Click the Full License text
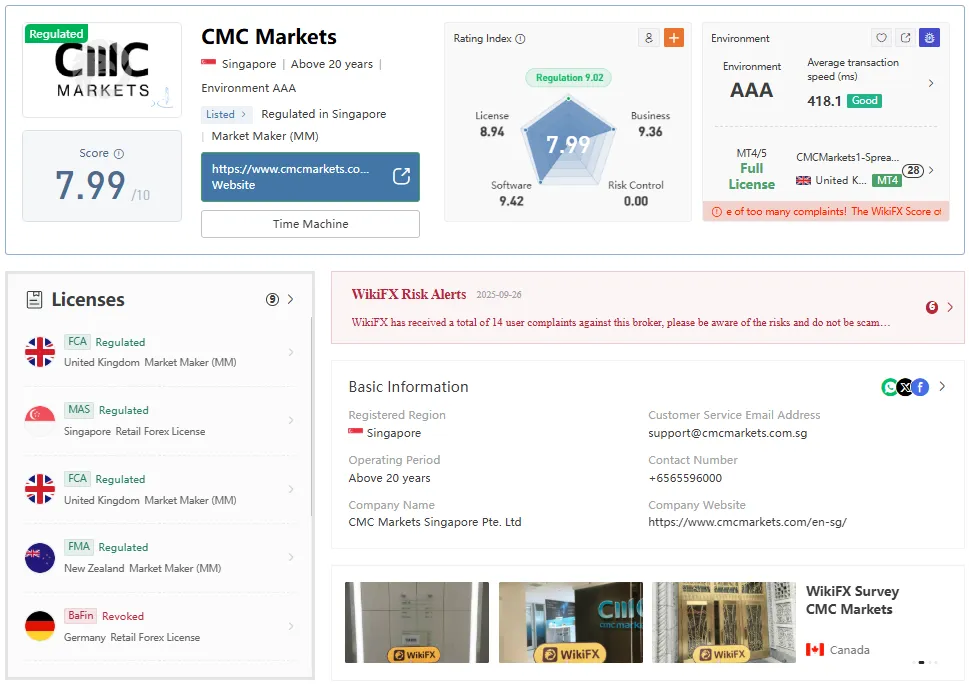The height and width of the screenshot is (685, 969). click(x=751, y=177)
